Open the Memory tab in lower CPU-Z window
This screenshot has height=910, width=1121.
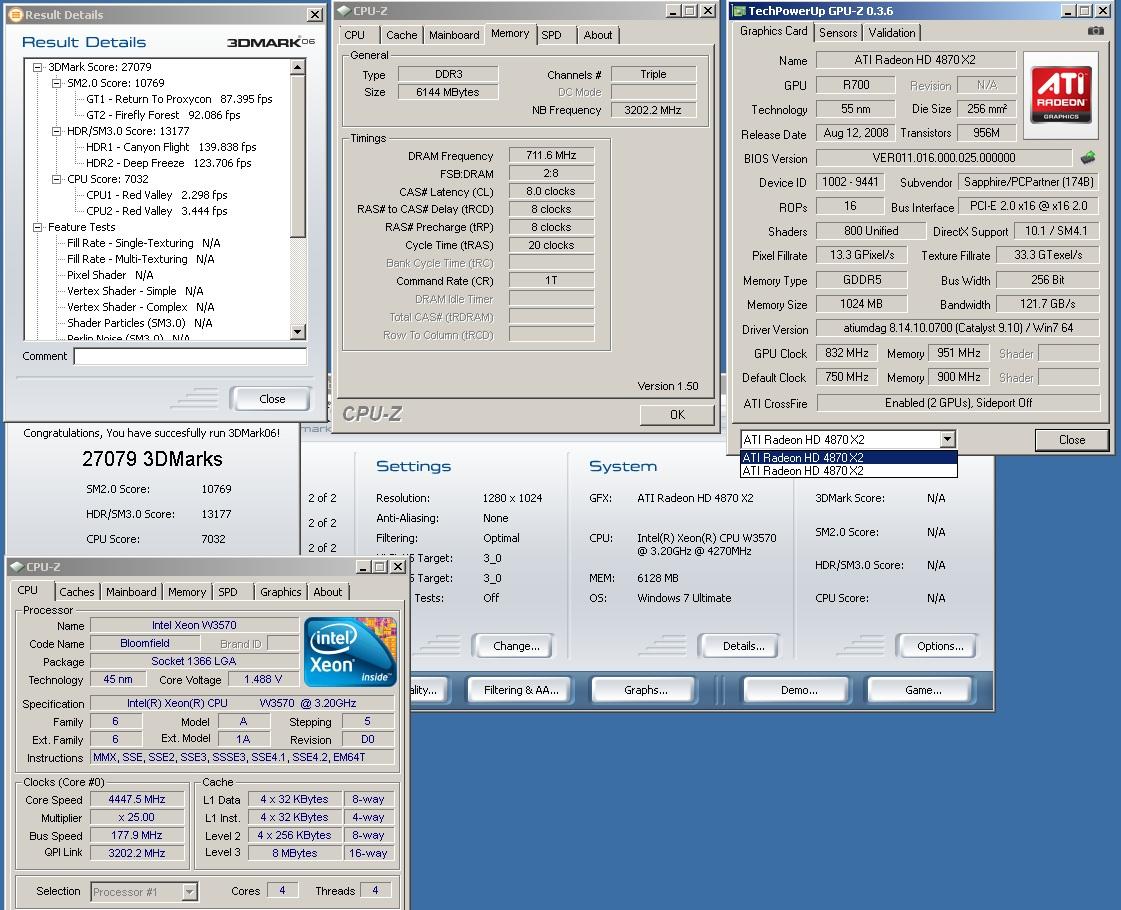187,592
